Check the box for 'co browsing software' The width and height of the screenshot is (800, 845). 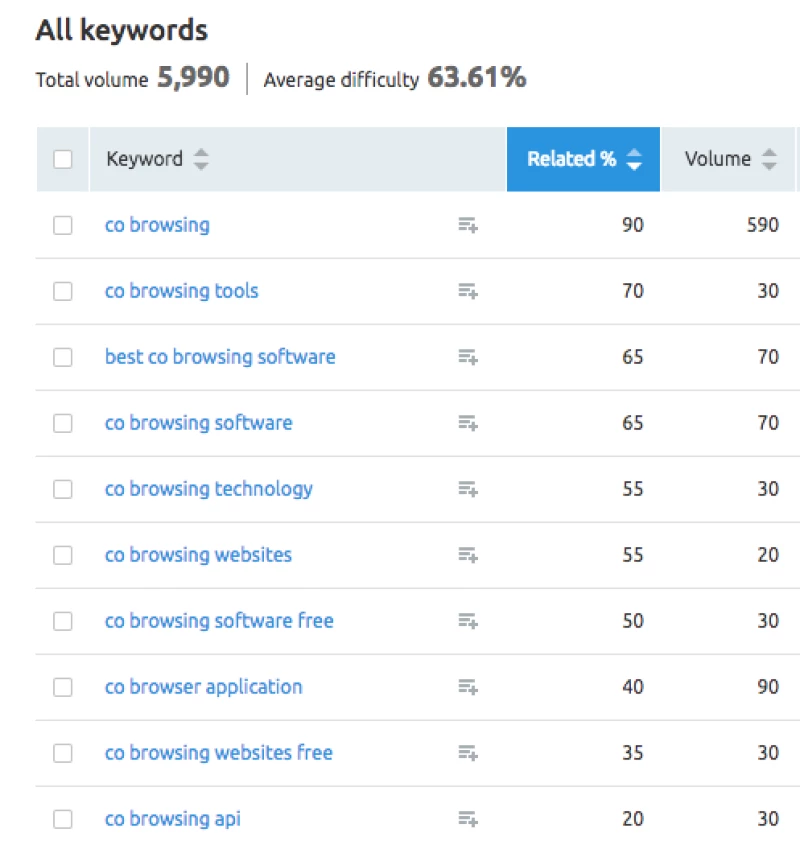coord(63,423)
